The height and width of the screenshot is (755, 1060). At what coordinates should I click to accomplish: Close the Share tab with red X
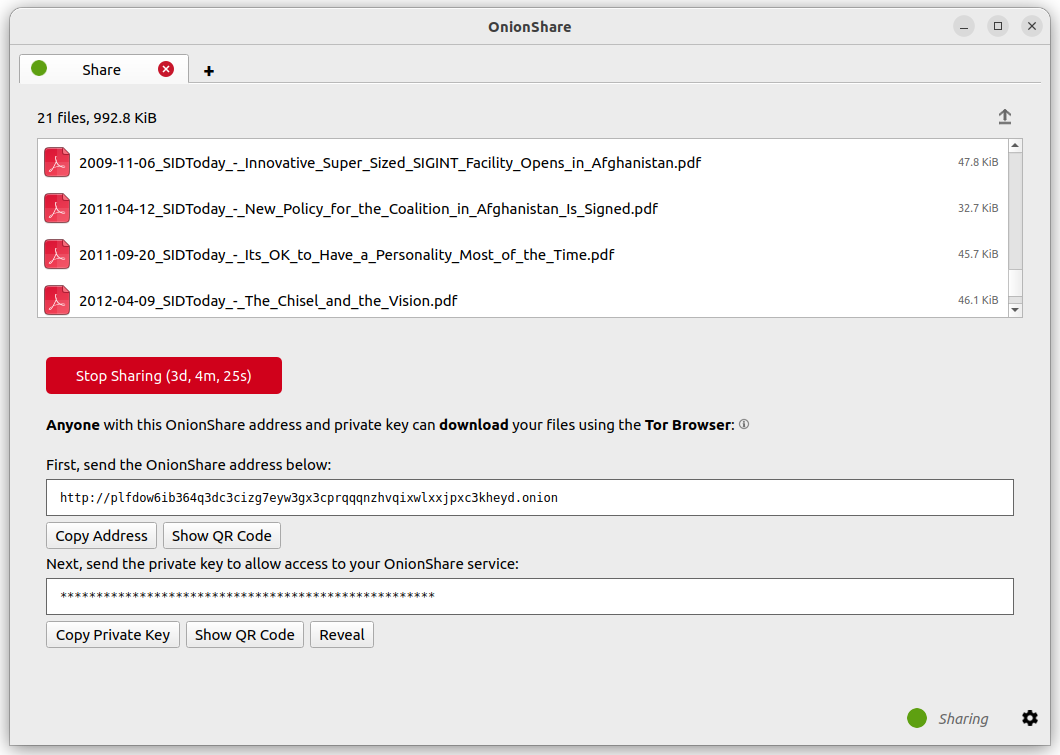(166, 69)
